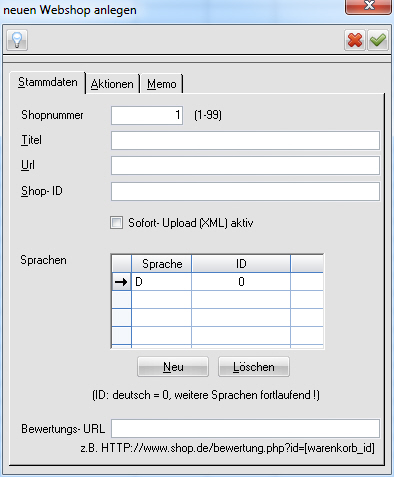Image resolution: width=394 pixels, height=477 pixels.
Task: Click the light bulb hint icon
Action: pos(17,40)
